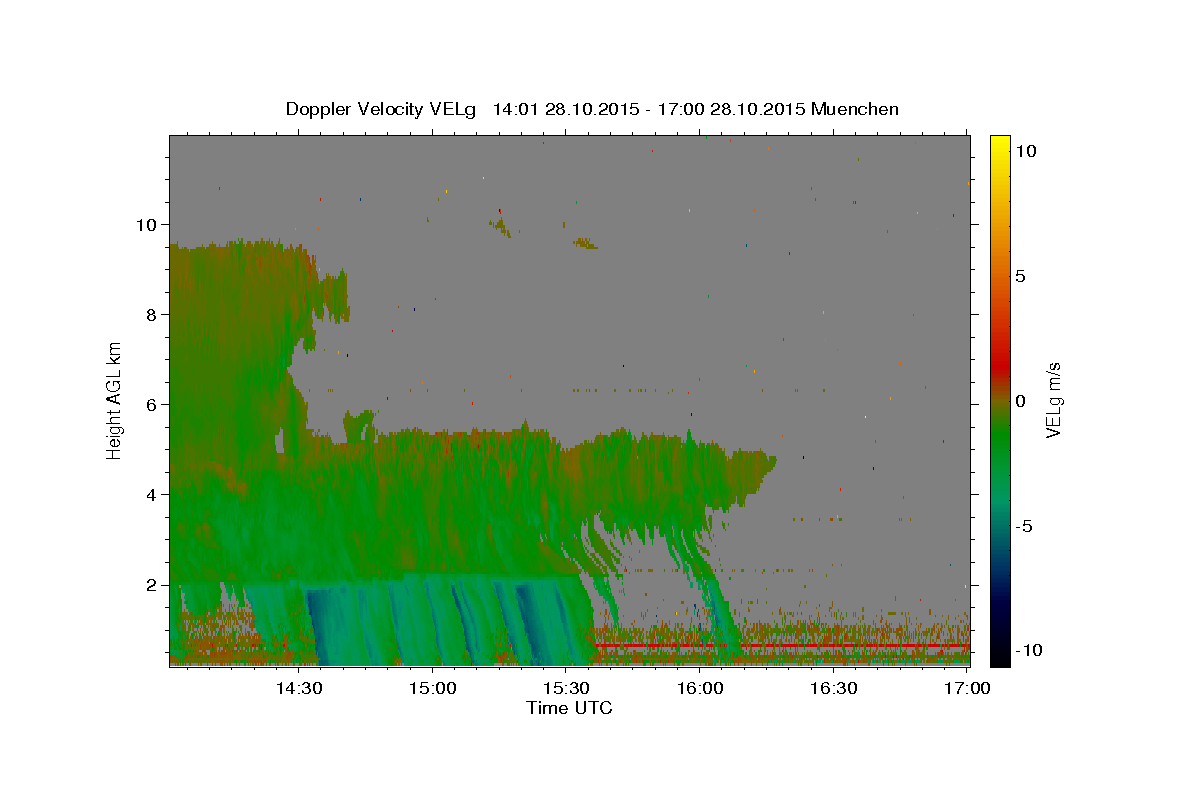Click the colorbar label '0'
Screen dimensions: 1200x800
point(1021,401)
